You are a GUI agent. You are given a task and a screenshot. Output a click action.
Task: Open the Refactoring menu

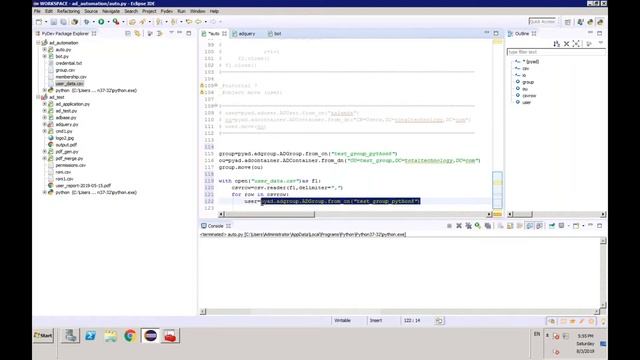68,11
